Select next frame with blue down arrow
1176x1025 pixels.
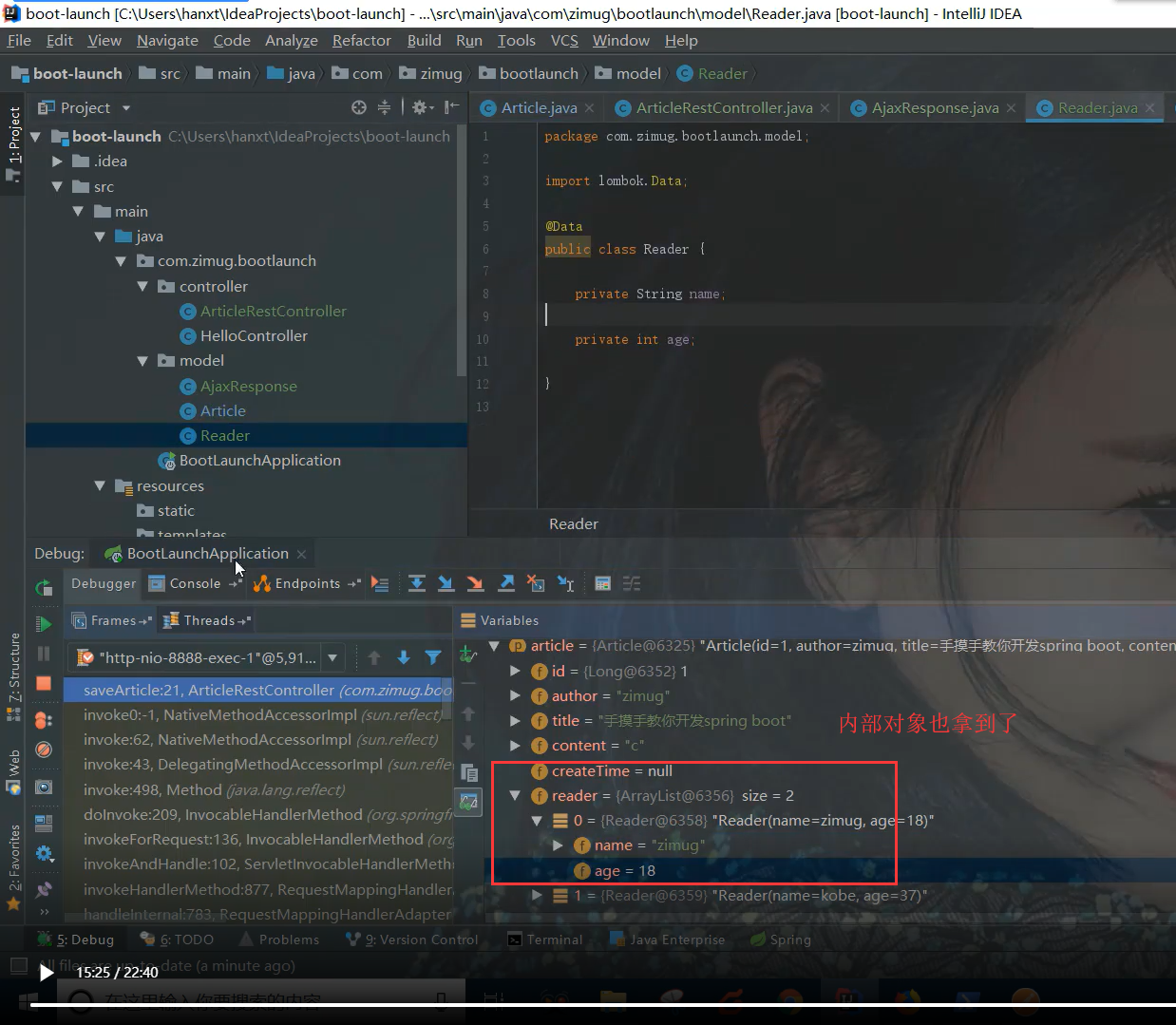pyautogui.click(x=404, y=657)
